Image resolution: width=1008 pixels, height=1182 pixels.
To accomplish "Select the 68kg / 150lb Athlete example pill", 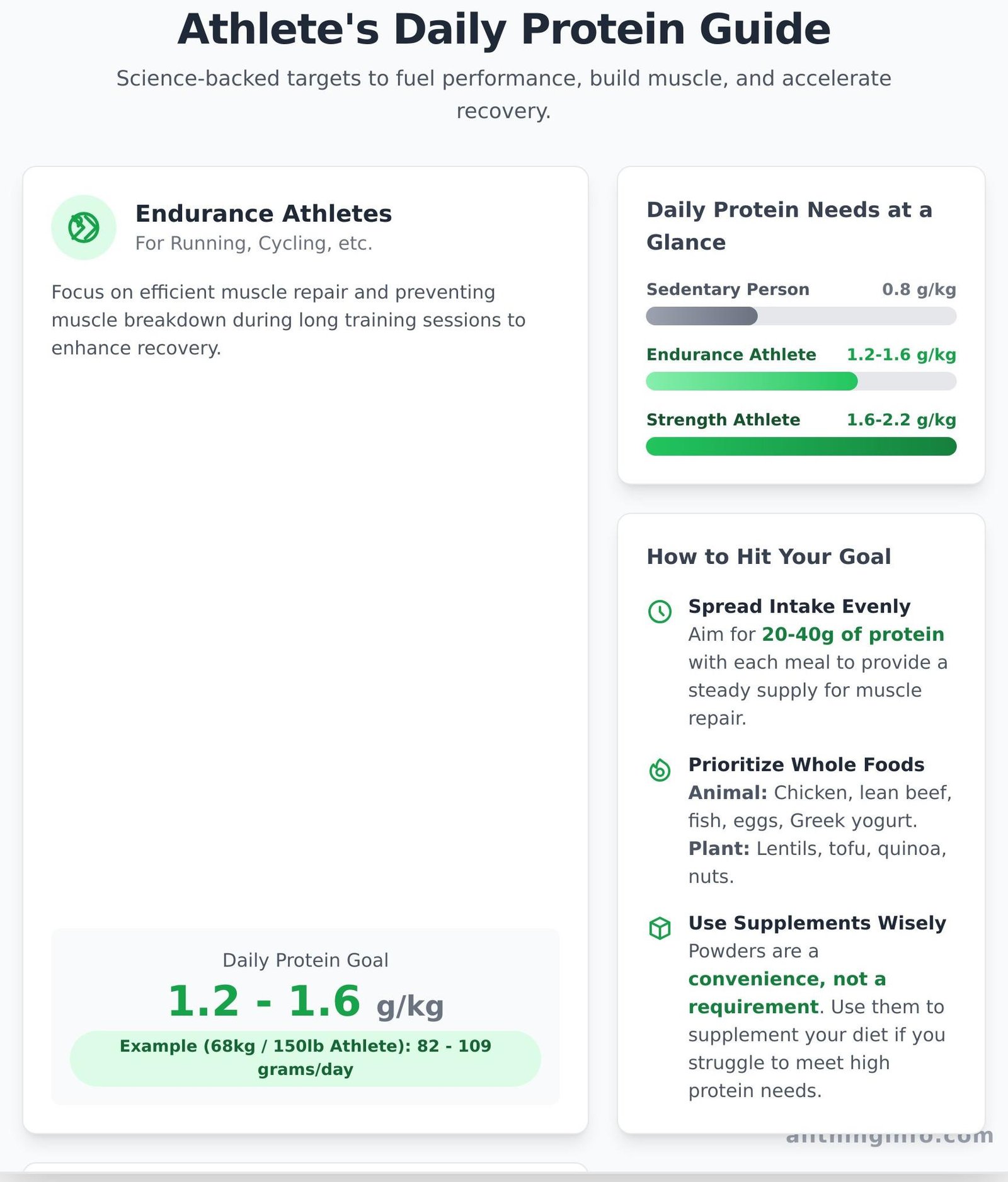I will (305, 1058).
